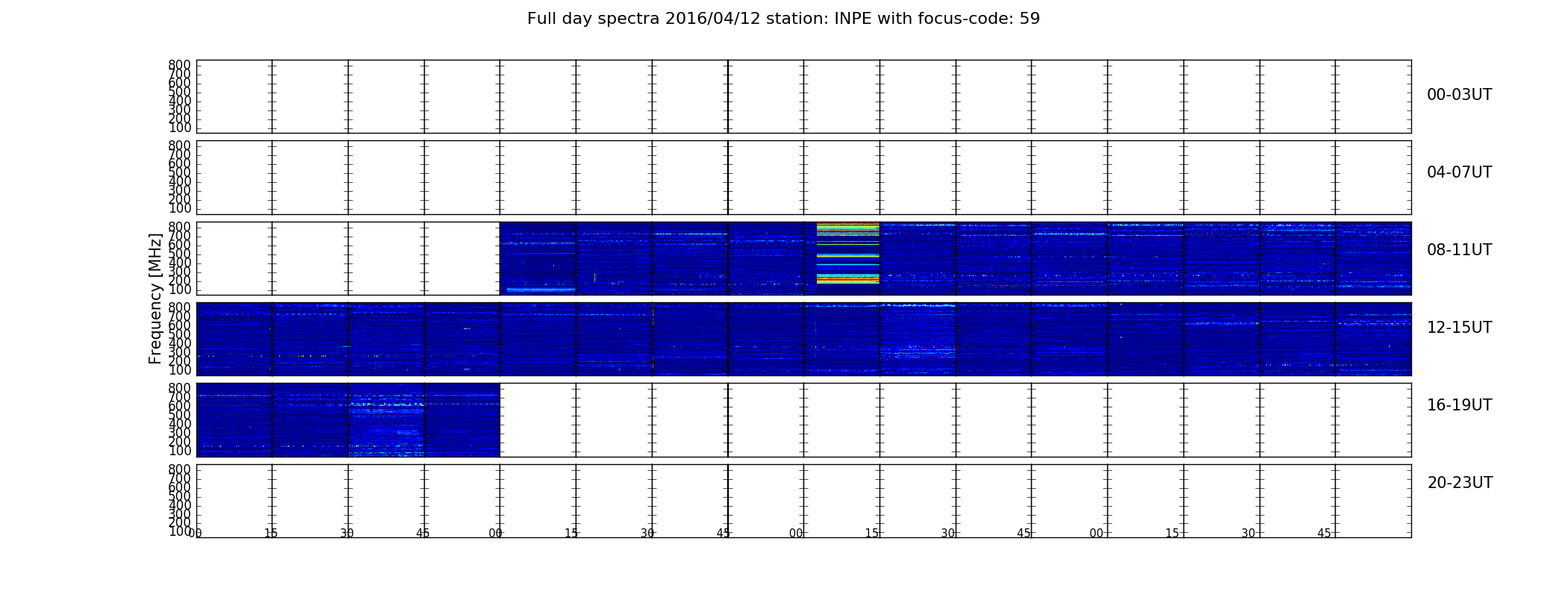Click the '100' tick label of the 04-07UT panel
Screen dimensions: 1568x597
(x=179, y=208)
